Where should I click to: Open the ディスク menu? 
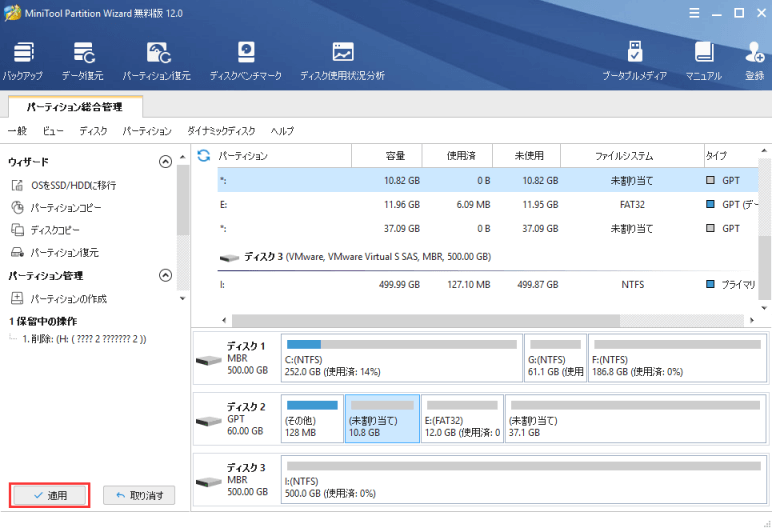pyautogui.click(x=93, y=131)
